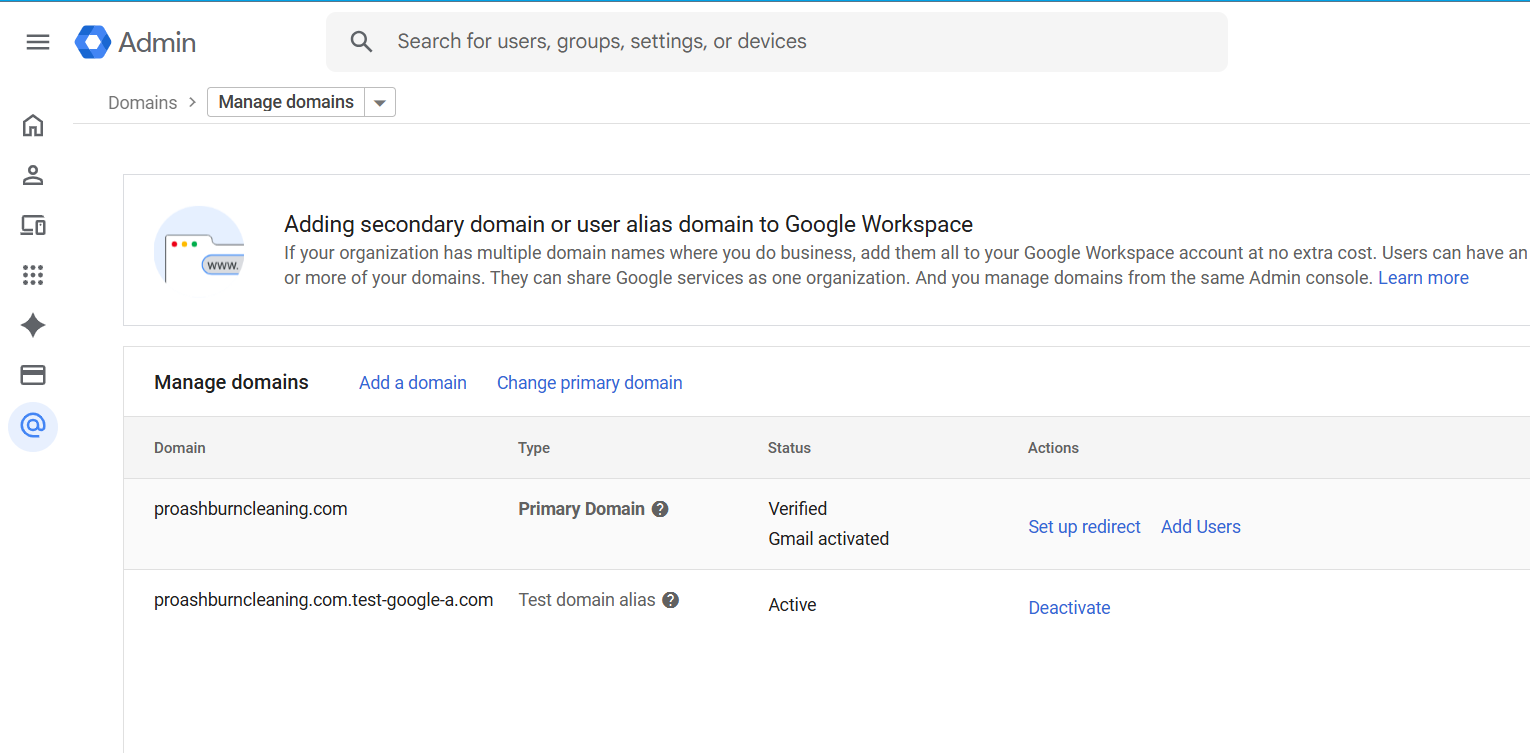The width and height of the screenshot is (1530, 753).
Task: Show help for Test domain alias
Action: pos(671,600)
